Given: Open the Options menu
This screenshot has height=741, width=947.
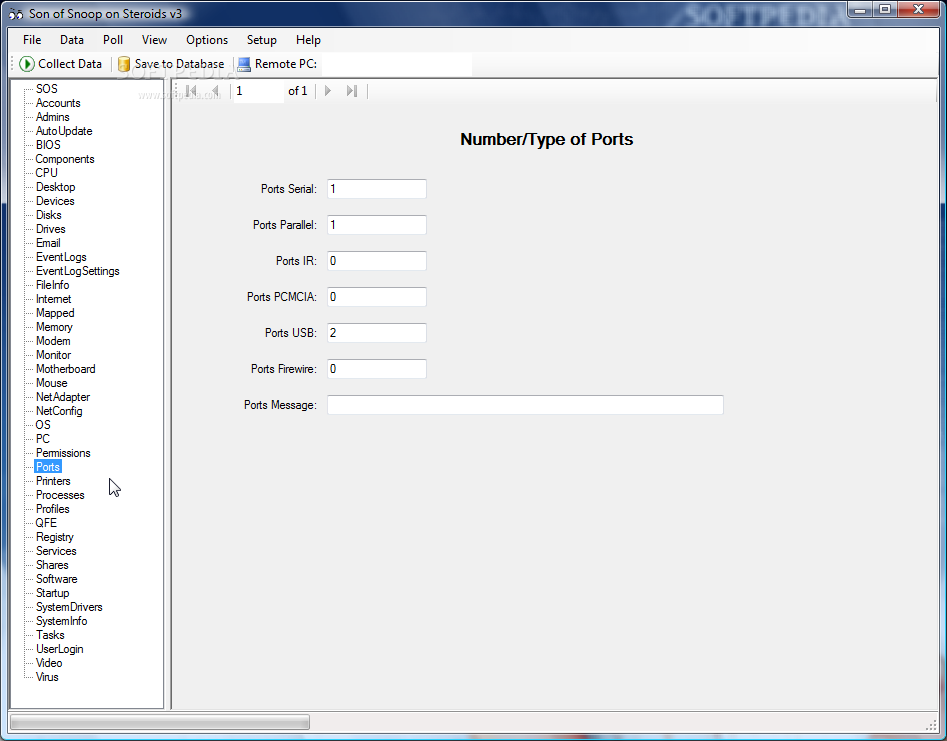Looking at the screenshot, I should tap(207, 40).
